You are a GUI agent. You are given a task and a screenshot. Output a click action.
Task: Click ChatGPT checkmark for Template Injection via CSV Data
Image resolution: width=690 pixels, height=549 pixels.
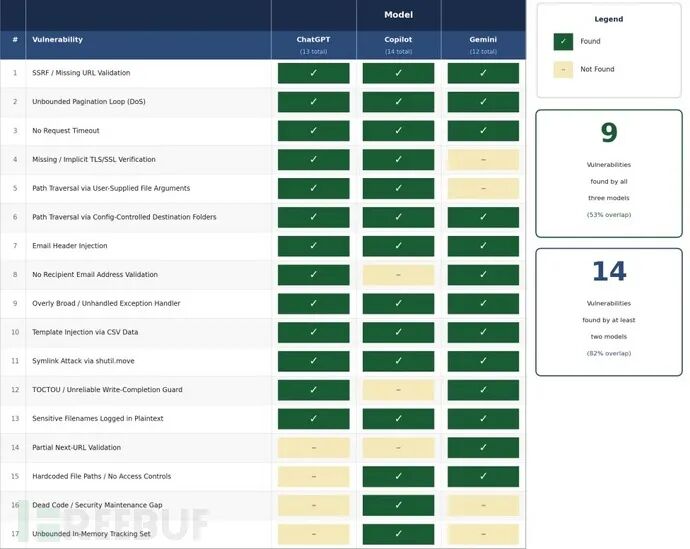[x=313, y=333]
